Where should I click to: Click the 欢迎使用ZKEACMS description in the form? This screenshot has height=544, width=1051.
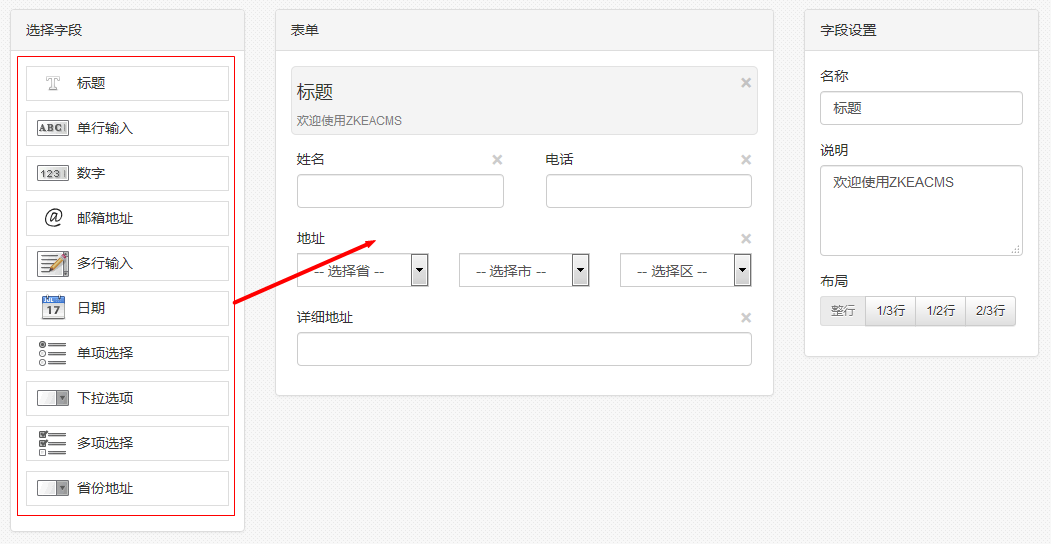point(349,121)
